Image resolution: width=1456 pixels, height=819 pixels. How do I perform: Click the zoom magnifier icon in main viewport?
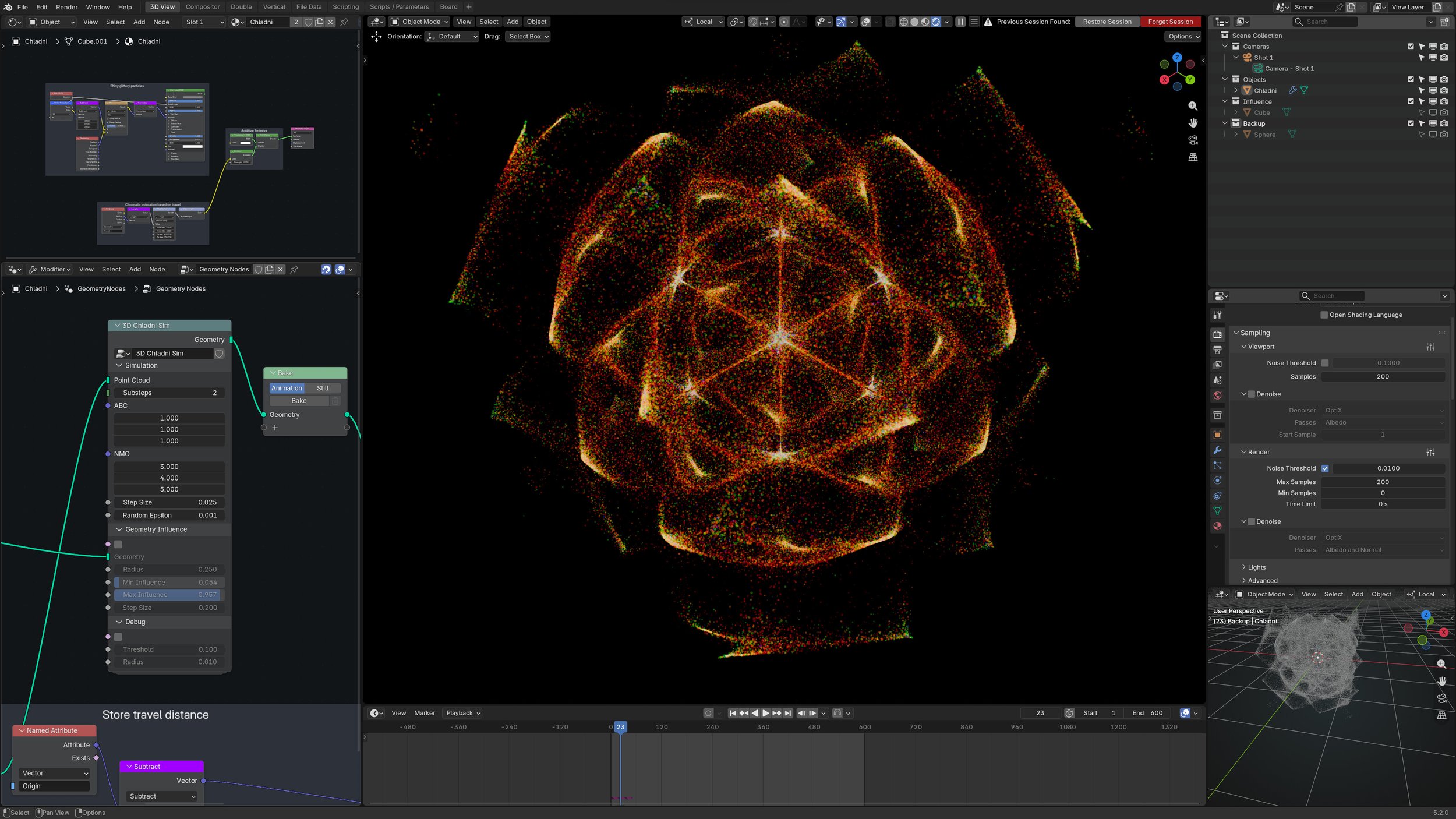[x=1193, y=106]
